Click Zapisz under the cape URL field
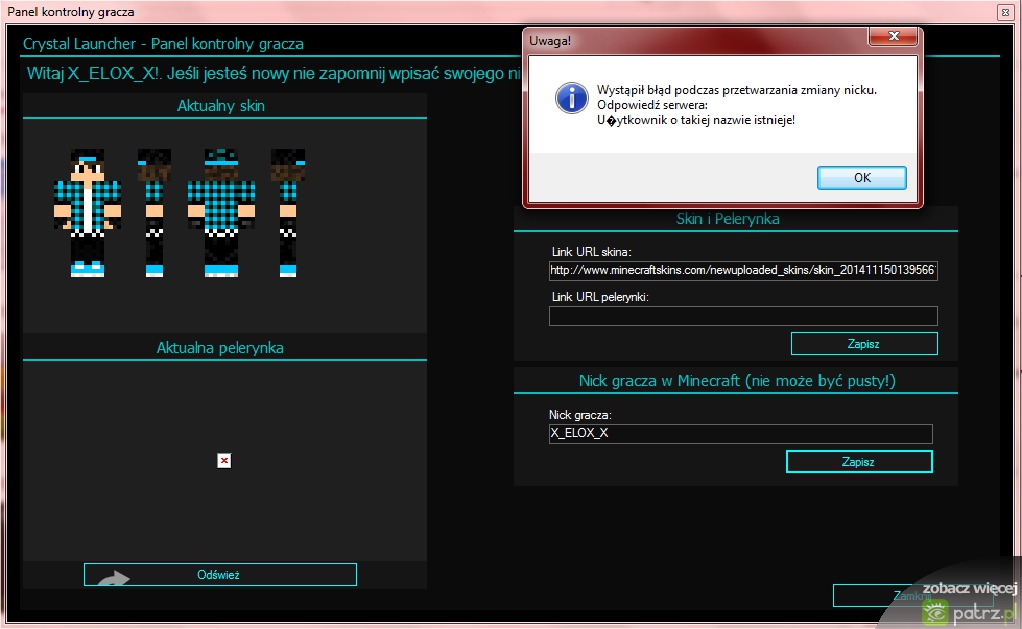This screenshot has height=629, width=1022. pyautogui.click(x=863, y=343)
